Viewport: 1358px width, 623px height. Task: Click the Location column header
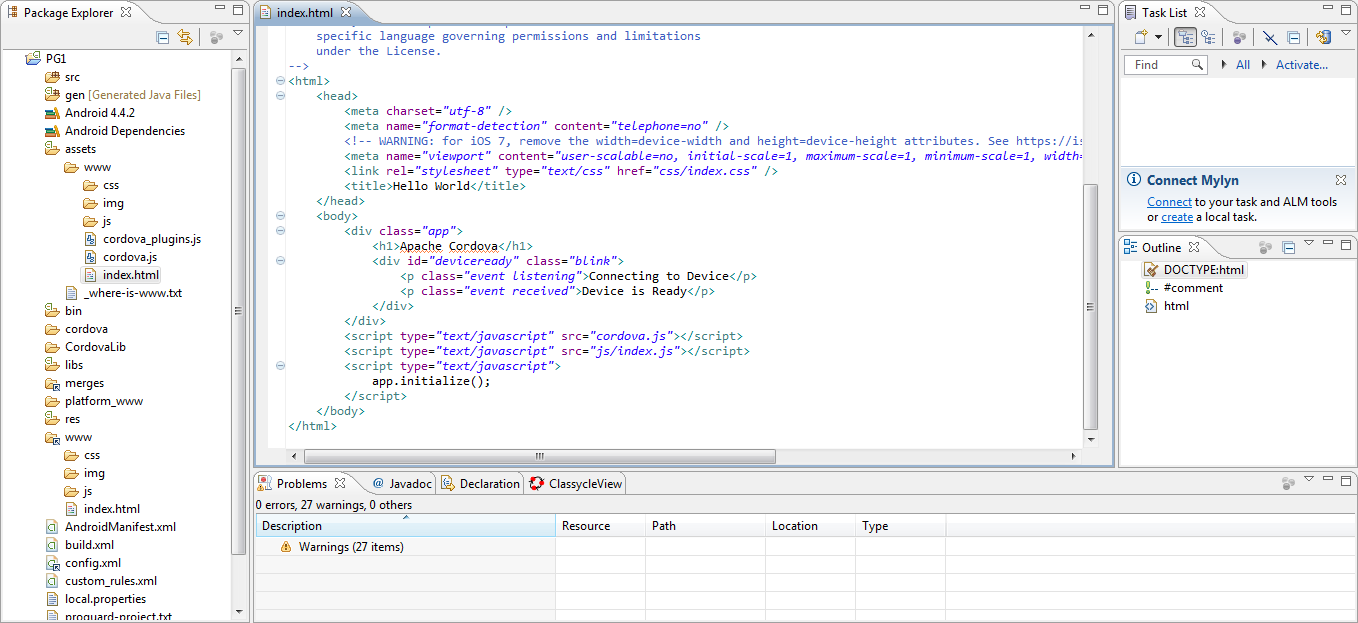[810, 526]
